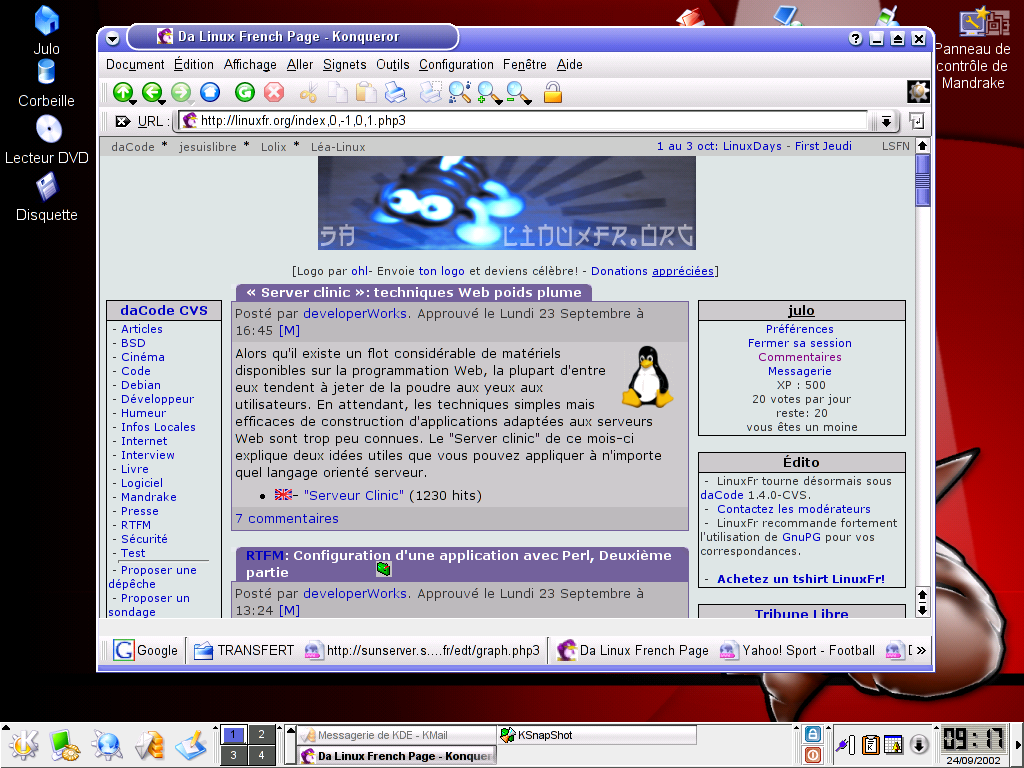Viewport: 1024px width, 768px height.
Task: Open the Préférences link in julo box
Action: click(800, 329)
